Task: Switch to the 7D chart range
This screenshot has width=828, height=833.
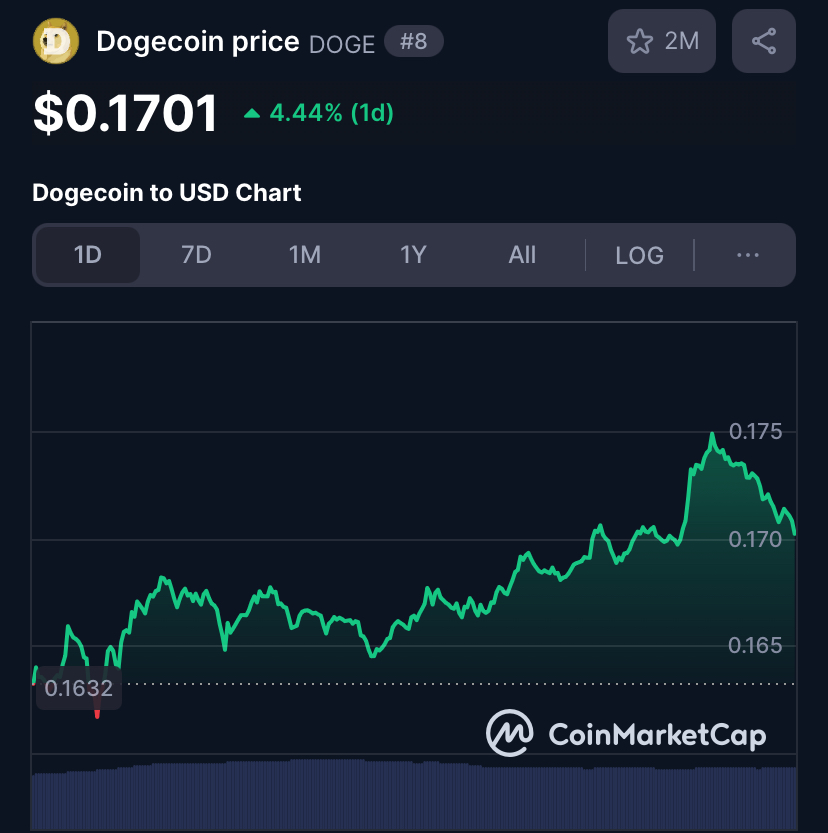Action: [196, 255]
